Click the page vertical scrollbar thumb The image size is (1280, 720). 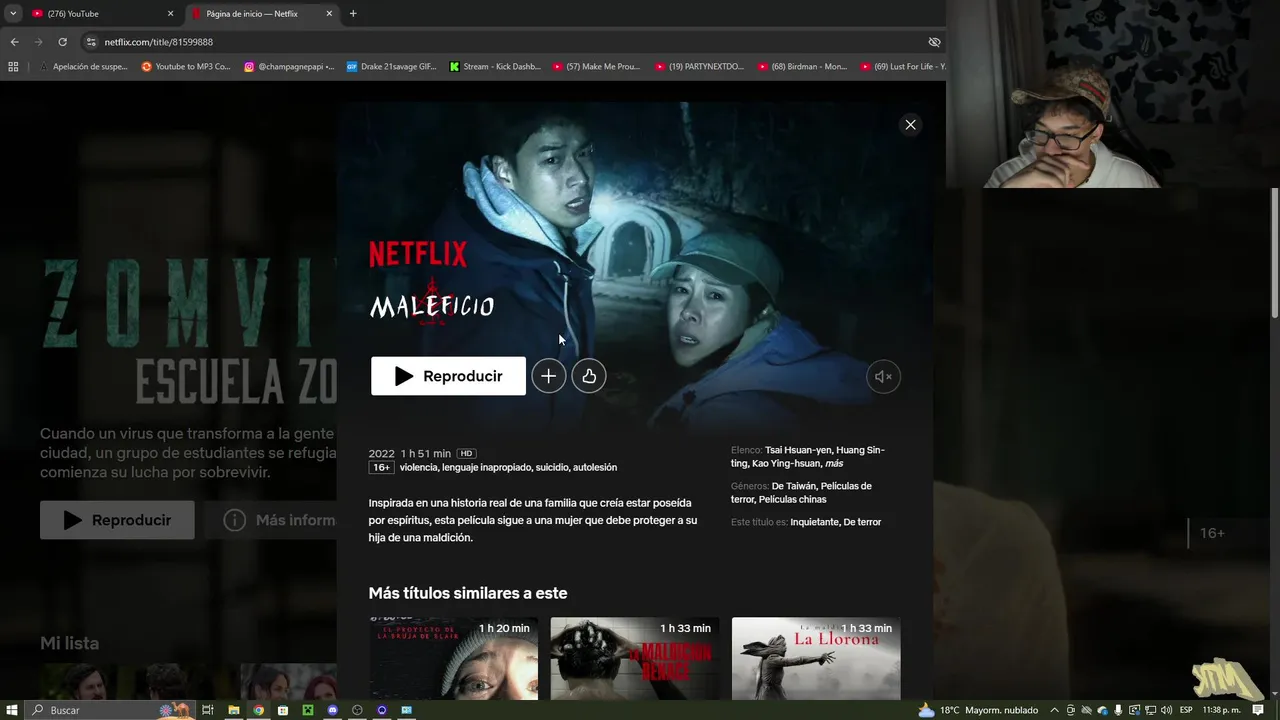tap(1275, 253)
